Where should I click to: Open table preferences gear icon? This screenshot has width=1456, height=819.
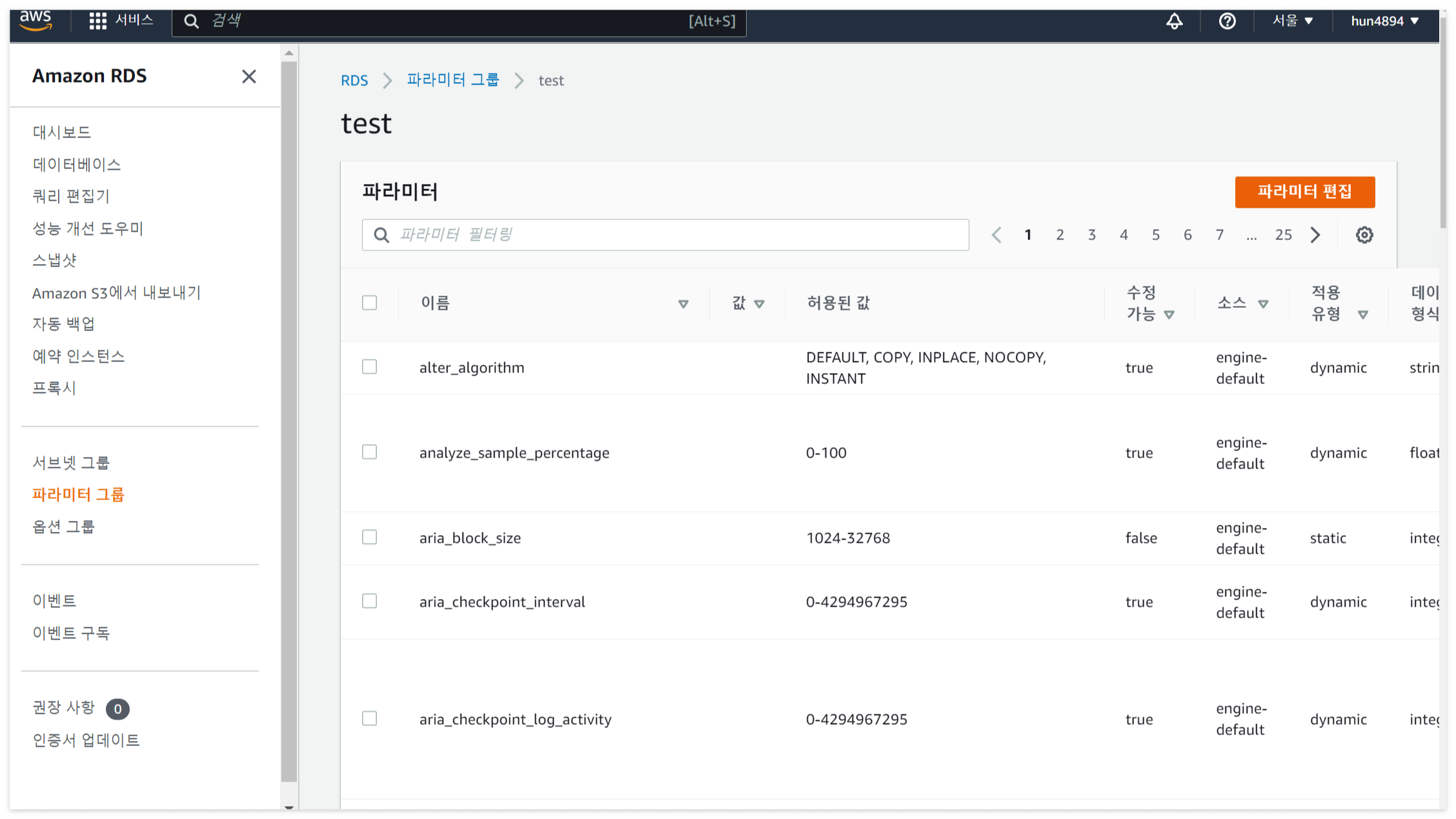click(x=1364, y=235)
